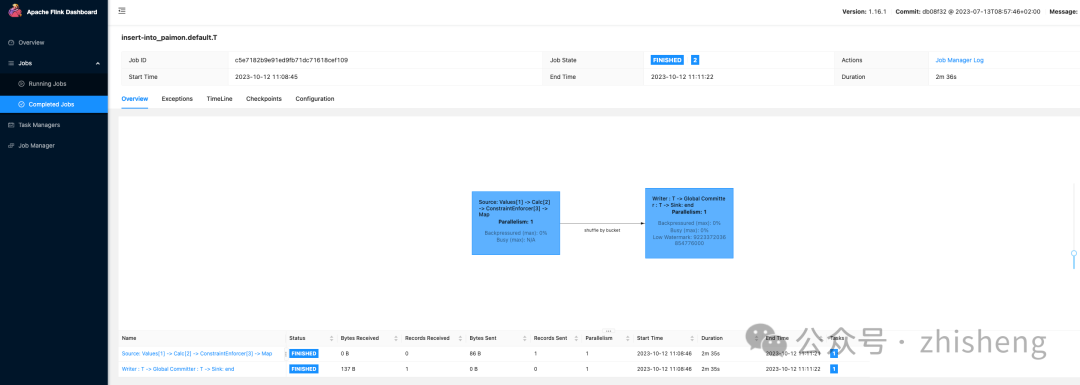Image resolution: width=1080 pixels, height=385 pixels.
Task: Open the Job Manager sidebar entry
Action: coord(32,146)
